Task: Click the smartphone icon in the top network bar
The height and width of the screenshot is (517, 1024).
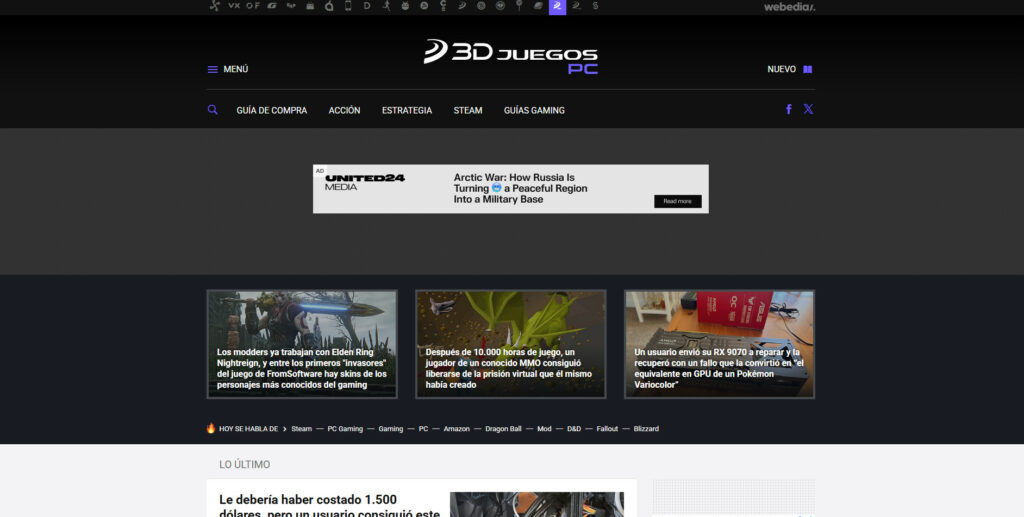Action: (348, 6)
